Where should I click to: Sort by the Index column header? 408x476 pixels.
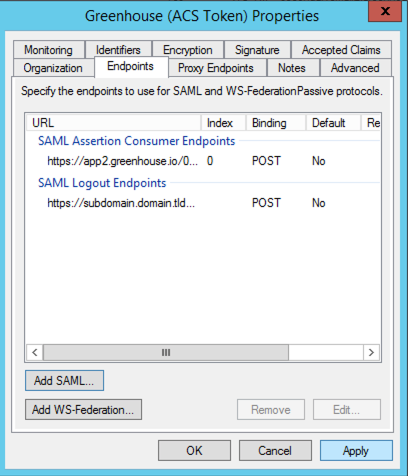[224, 123]
